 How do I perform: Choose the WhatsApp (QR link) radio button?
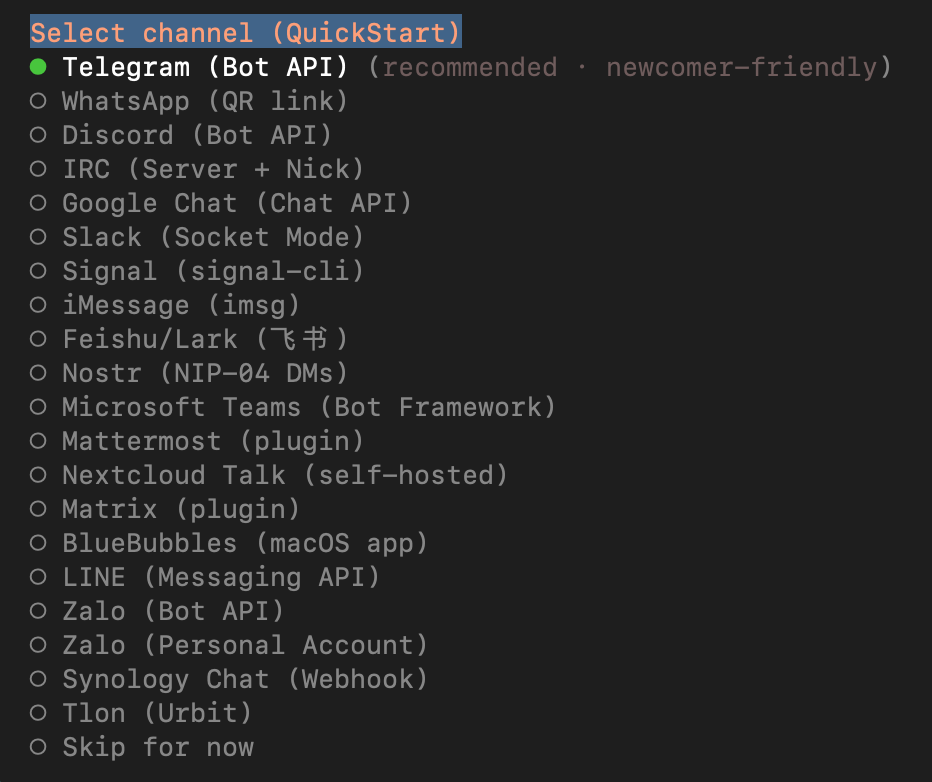tap(39, 101)
